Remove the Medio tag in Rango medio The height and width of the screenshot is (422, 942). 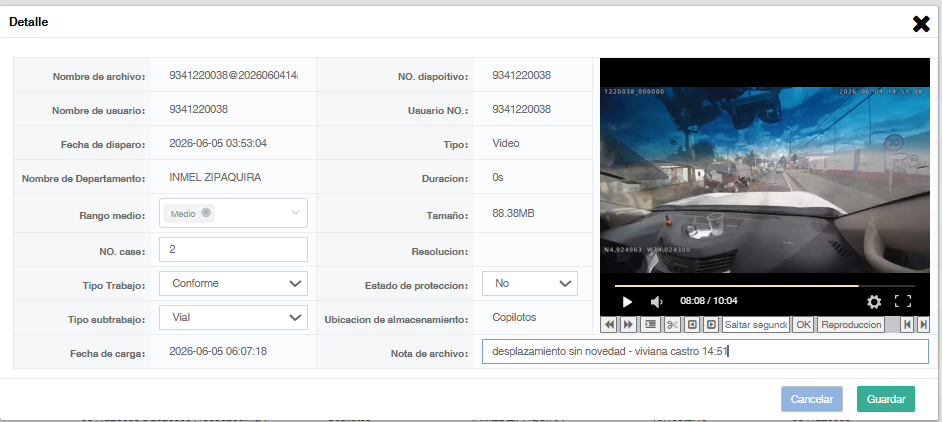tap(206, 213)
